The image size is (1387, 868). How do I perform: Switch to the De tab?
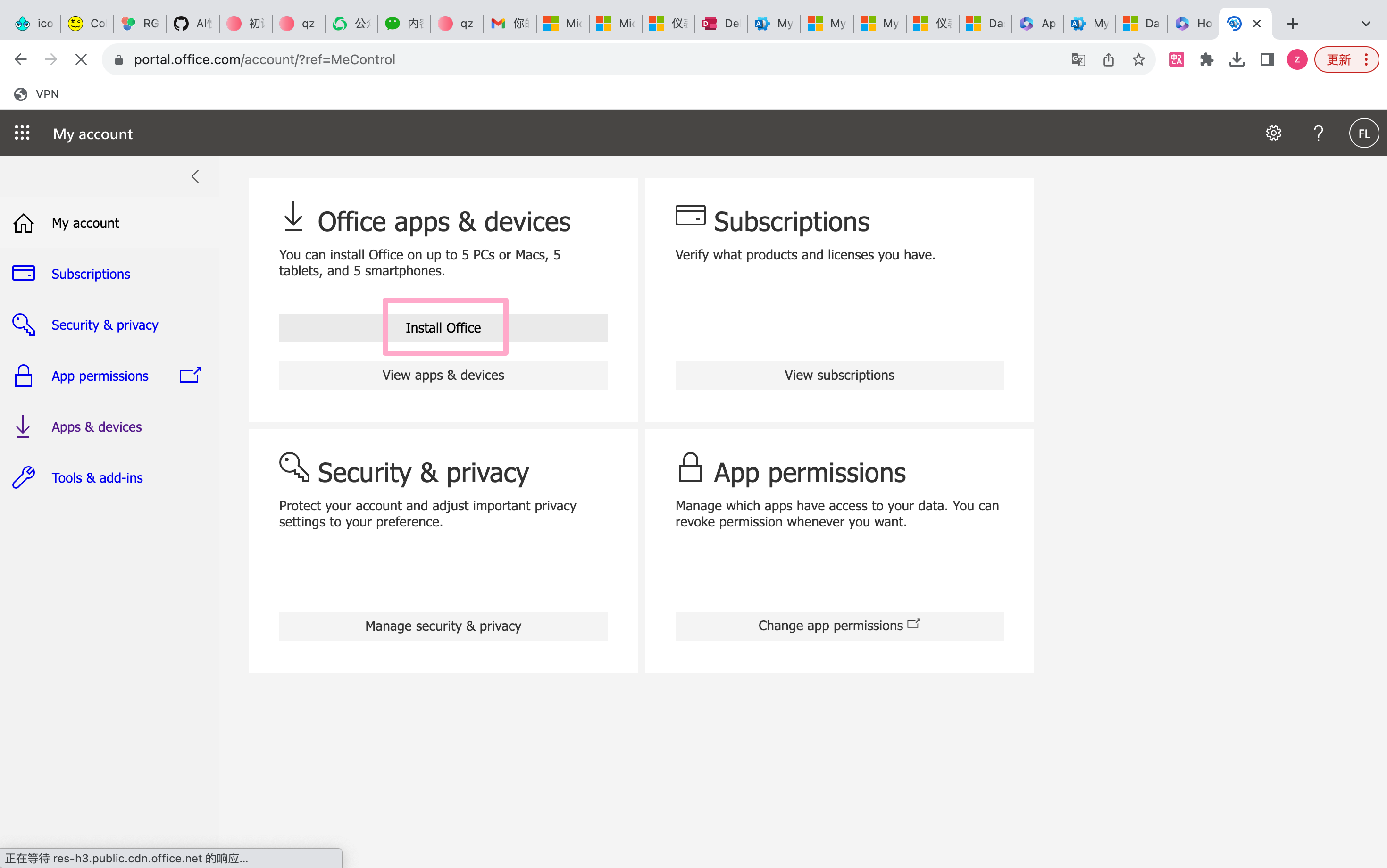721,24
